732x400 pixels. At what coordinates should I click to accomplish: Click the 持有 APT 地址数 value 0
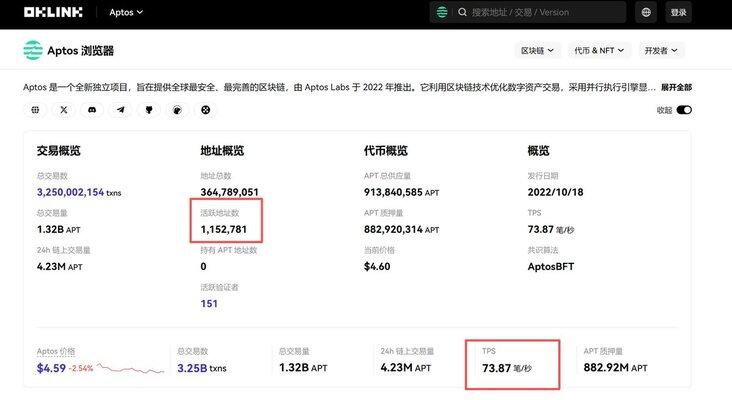tap(204, 267)
